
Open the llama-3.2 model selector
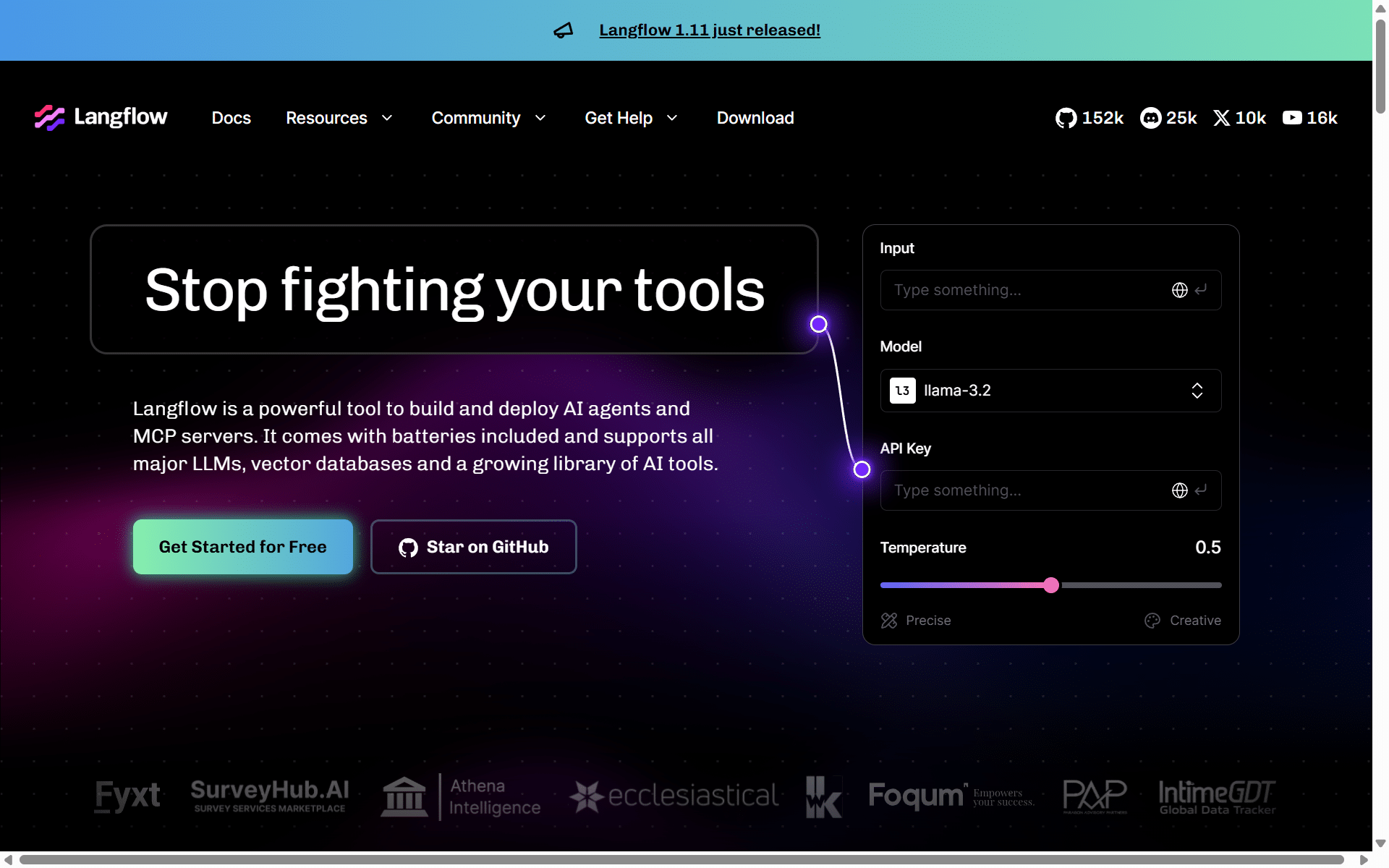[1050, 391]
